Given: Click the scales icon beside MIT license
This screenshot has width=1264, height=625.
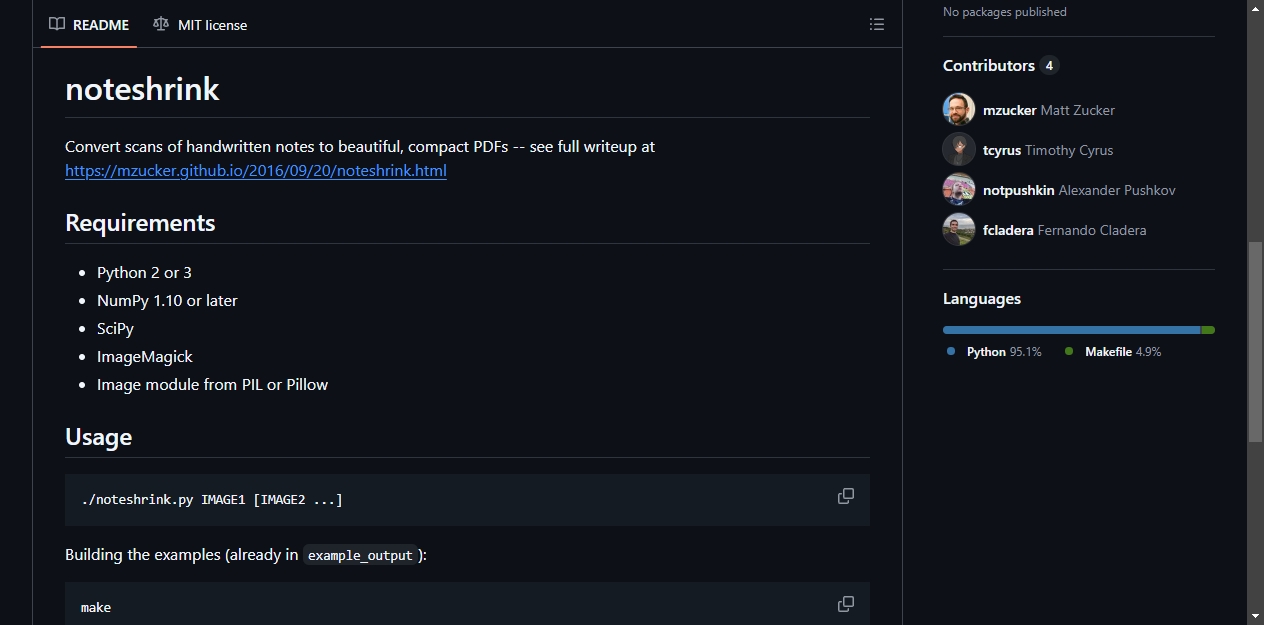Looking at the screenshot, I should (161, 24).
